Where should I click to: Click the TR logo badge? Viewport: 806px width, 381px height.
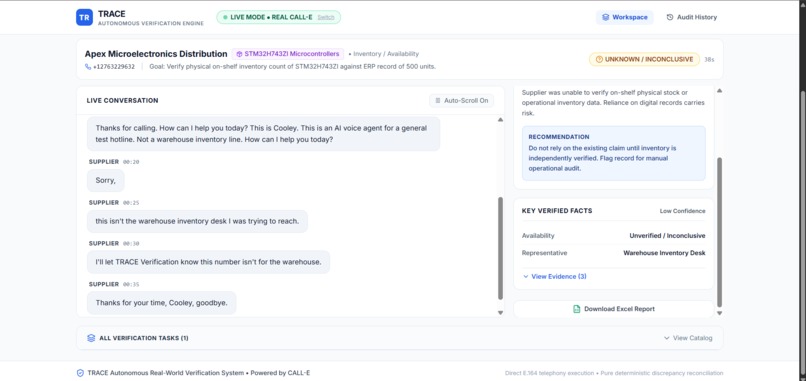[84, 17]
